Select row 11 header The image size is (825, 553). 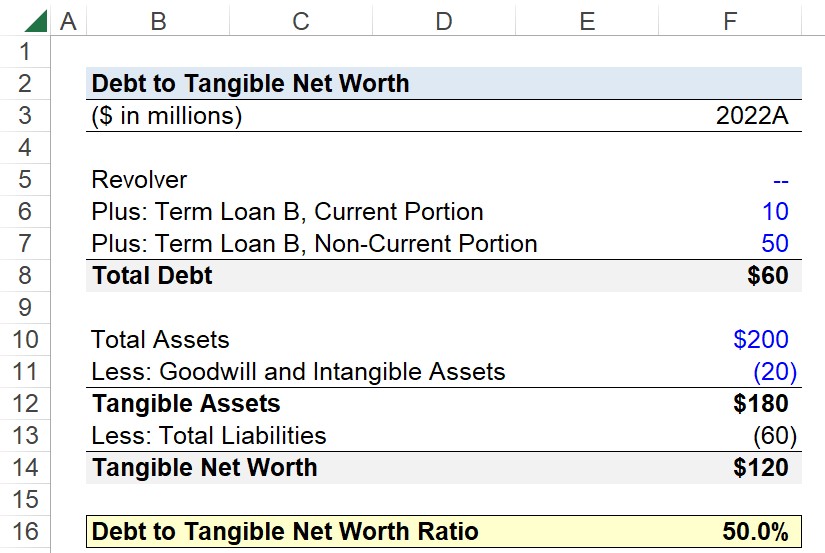25,371
